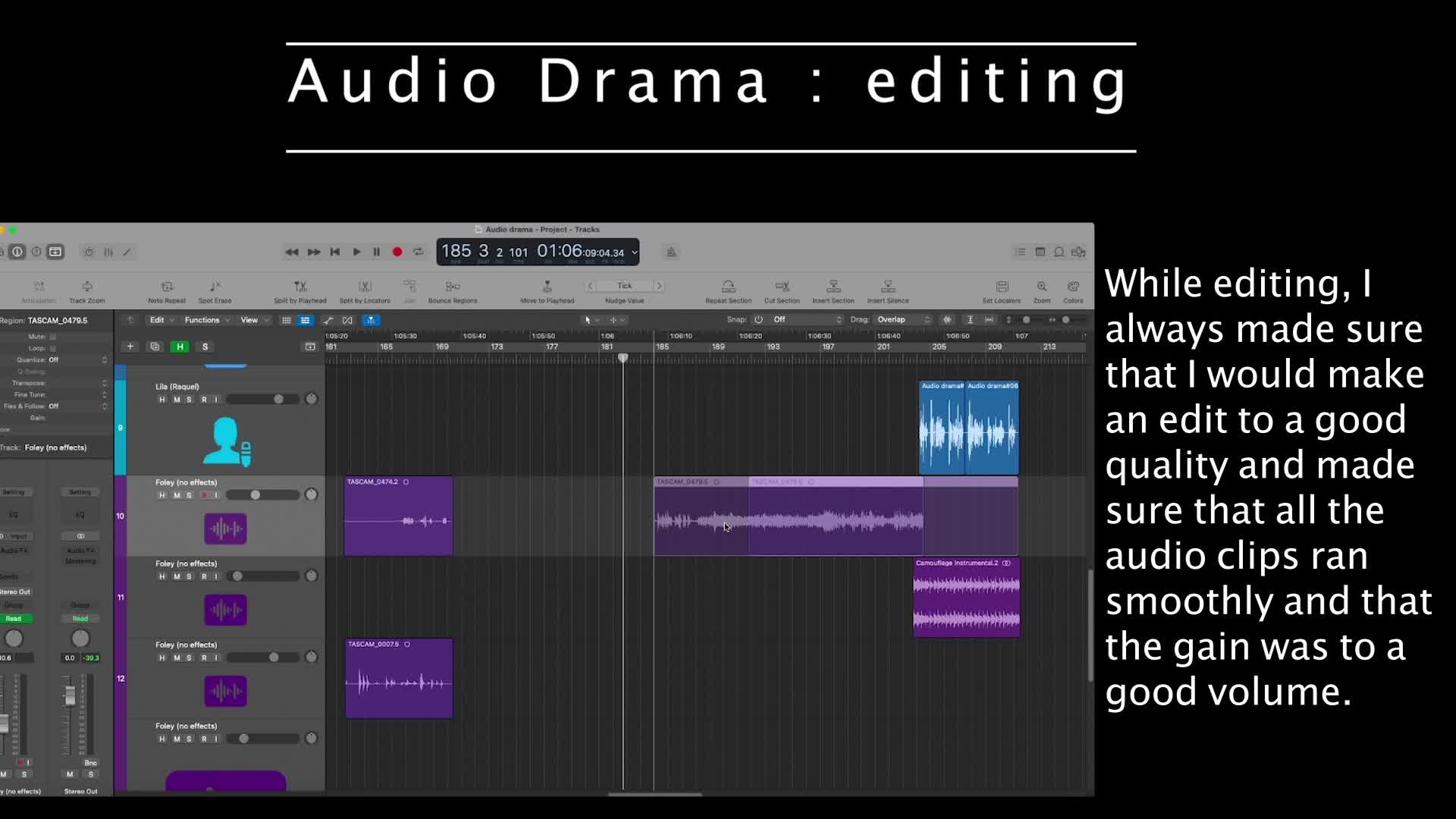
Task: Click the add track plus button
Action: (130, 347)
